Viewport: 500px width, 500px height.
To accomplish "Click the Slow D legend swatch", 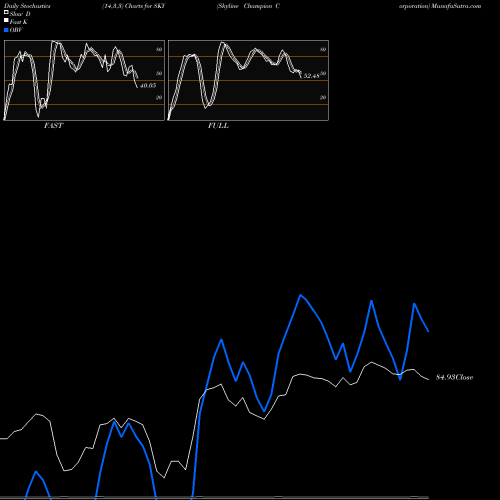I will (x=6, y=13).
